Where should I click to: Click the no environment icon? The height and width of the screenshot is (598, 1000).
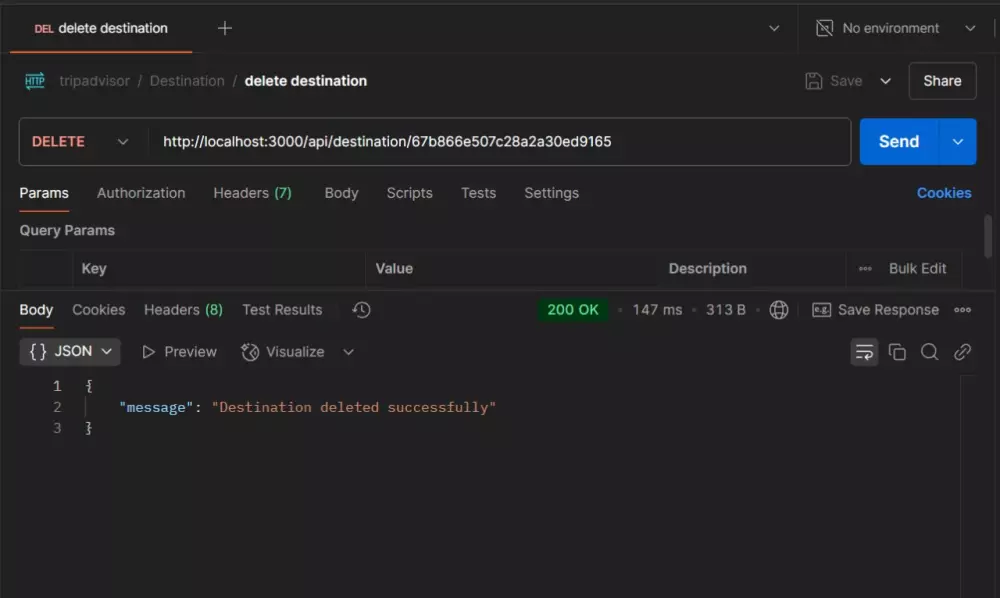point(825,28)
